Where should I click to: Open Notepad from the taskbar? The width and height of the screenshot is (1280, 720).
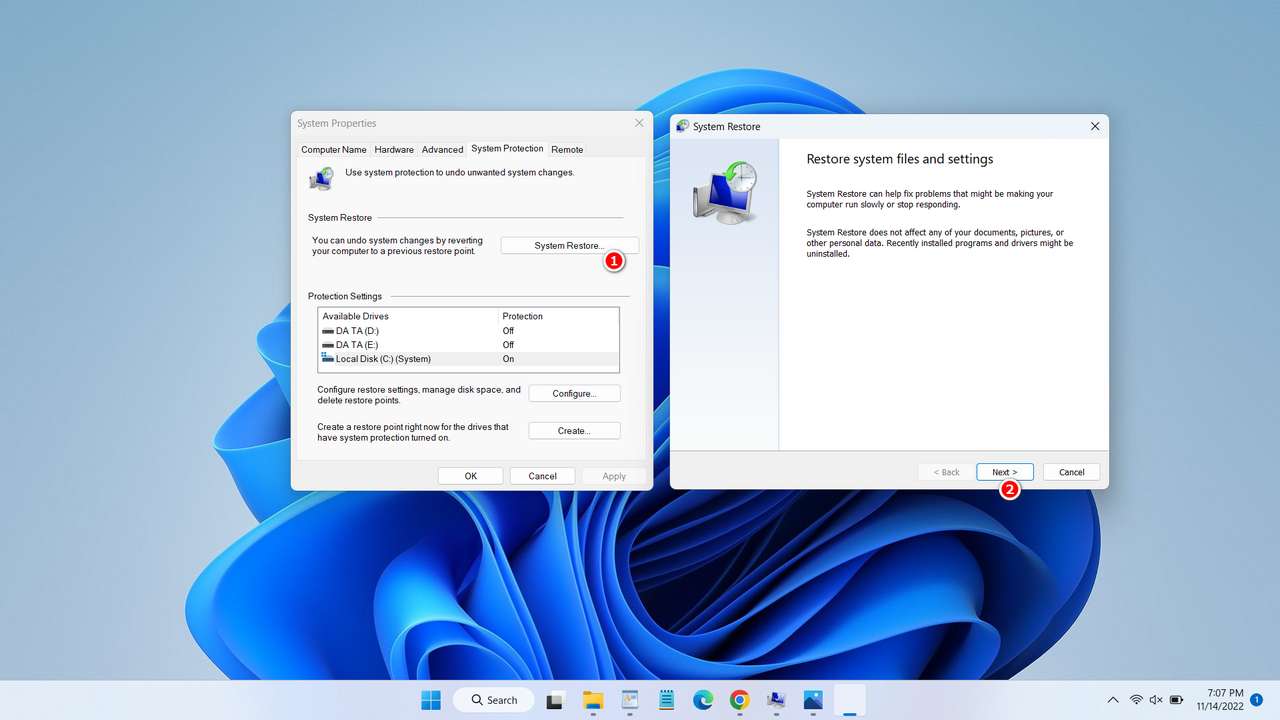[x=666, y=700]
